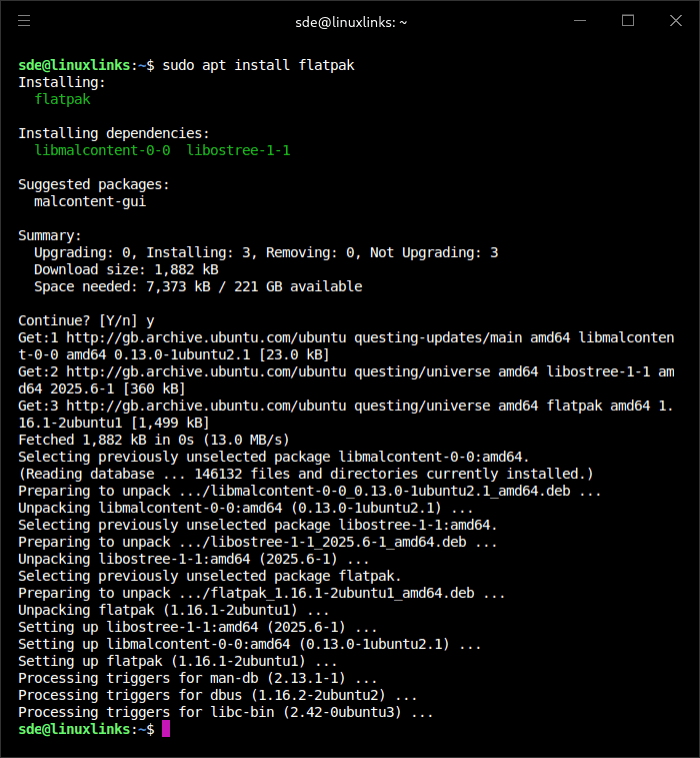Click 'Space needed: 7,373 kB' line
Image resolution: width=700 pixels, height=758 pixels.
(198, 286)
